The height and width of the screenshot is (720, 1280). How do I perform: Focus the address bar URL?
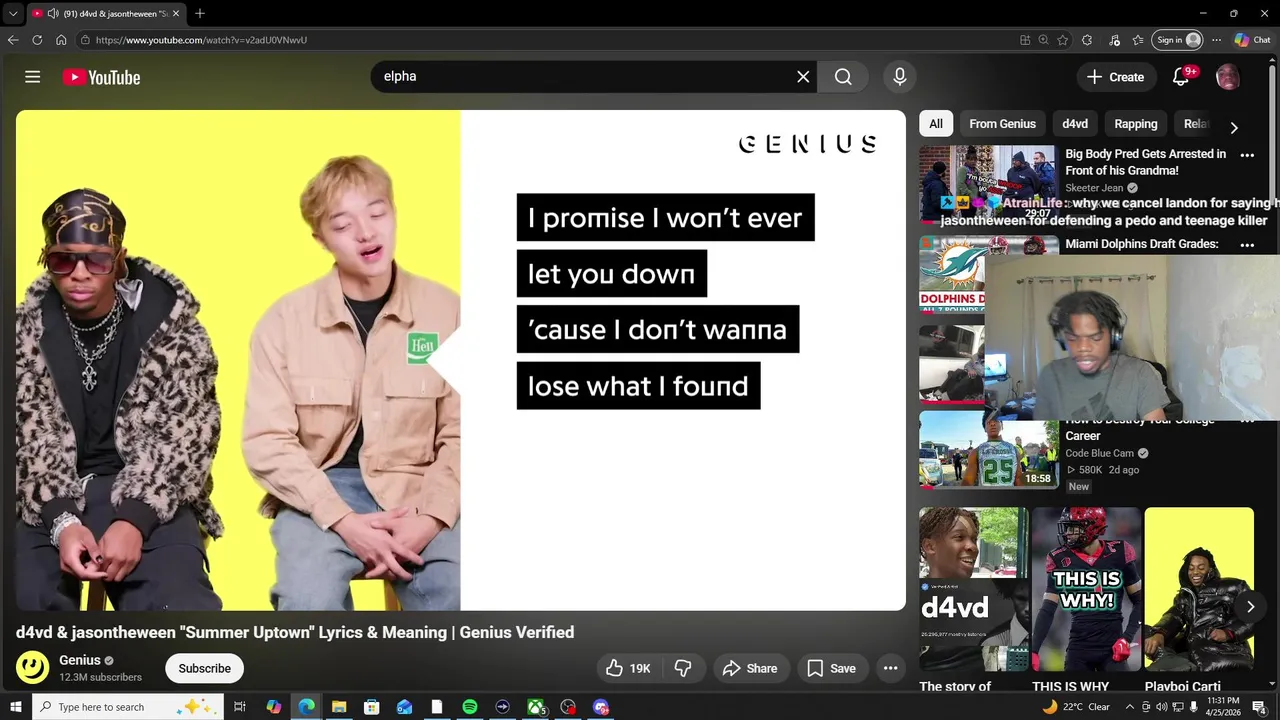[x=201, y=40]
